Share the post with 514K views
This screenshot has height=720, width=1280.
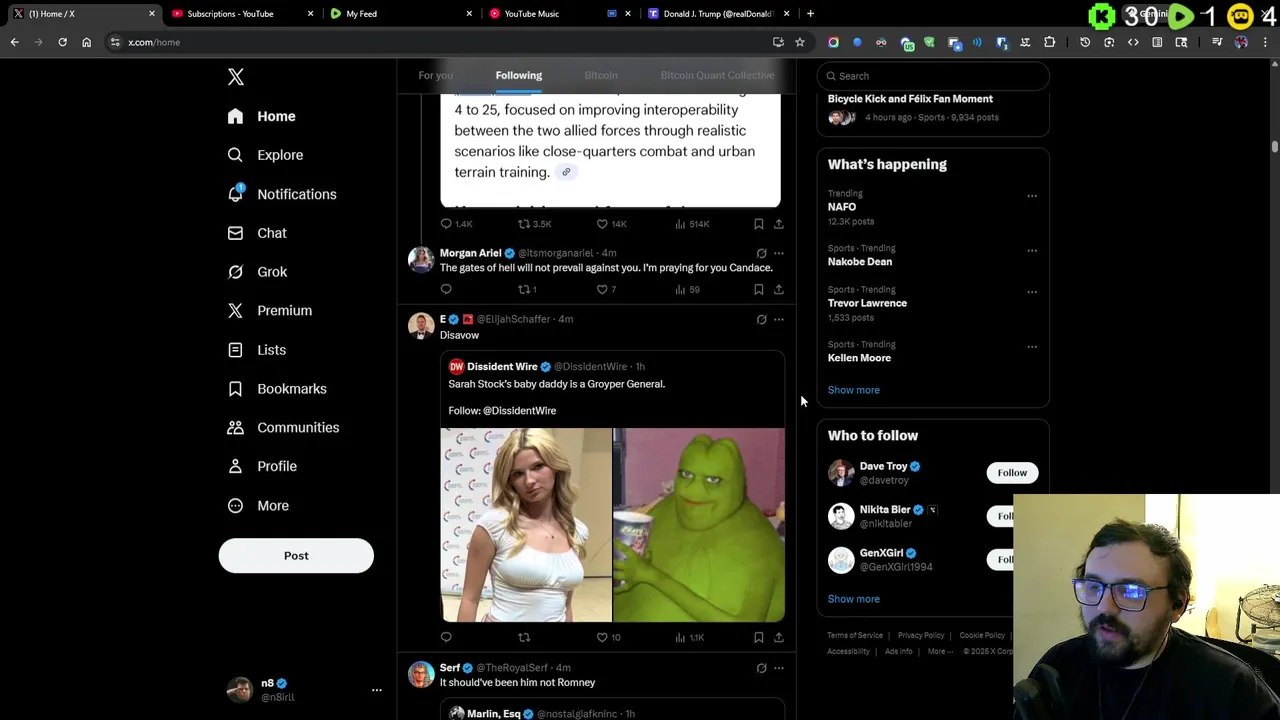pos(778,224)
